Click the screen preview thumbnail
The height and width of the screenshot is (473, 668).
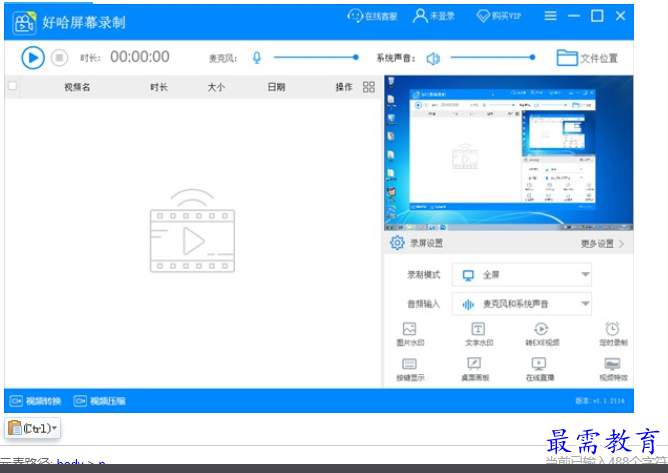point(509,153)
